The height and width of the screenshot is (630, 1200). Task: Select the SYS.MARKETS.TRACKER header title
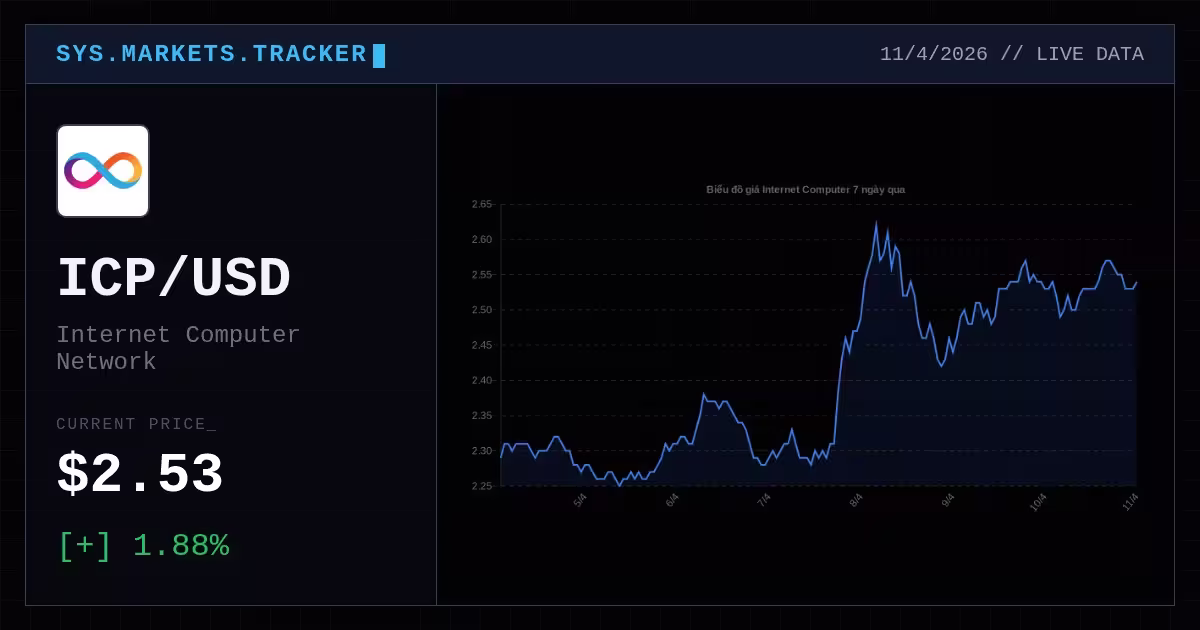(211, 54)
